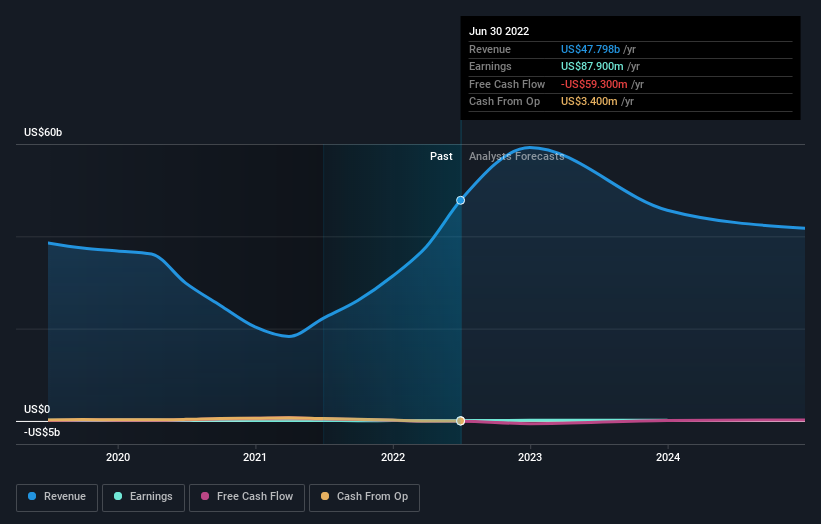Click the -US$59.300m free cash flow value
This screenshot has width=821, height=524.
coord(594,84)
